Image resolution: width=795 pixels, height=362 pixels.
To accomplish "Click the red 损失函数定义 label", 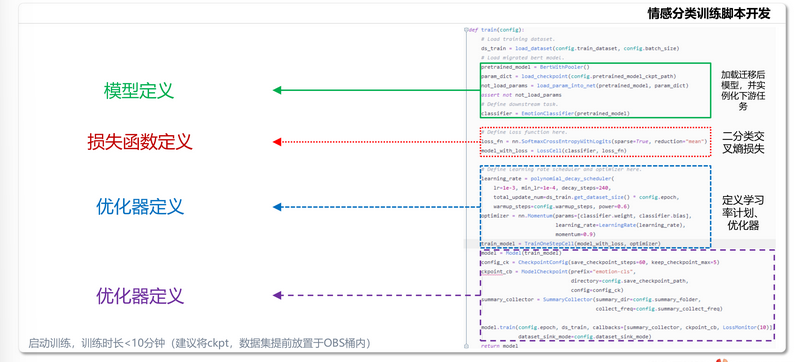I will coord(140,141).
